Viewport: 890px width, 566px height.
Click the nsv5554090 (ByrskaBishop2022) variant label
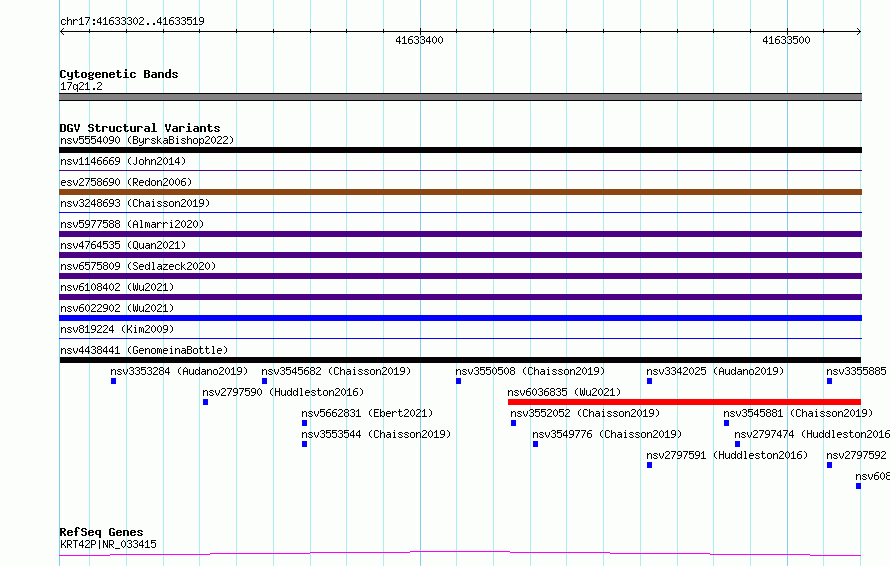(147, 140)
